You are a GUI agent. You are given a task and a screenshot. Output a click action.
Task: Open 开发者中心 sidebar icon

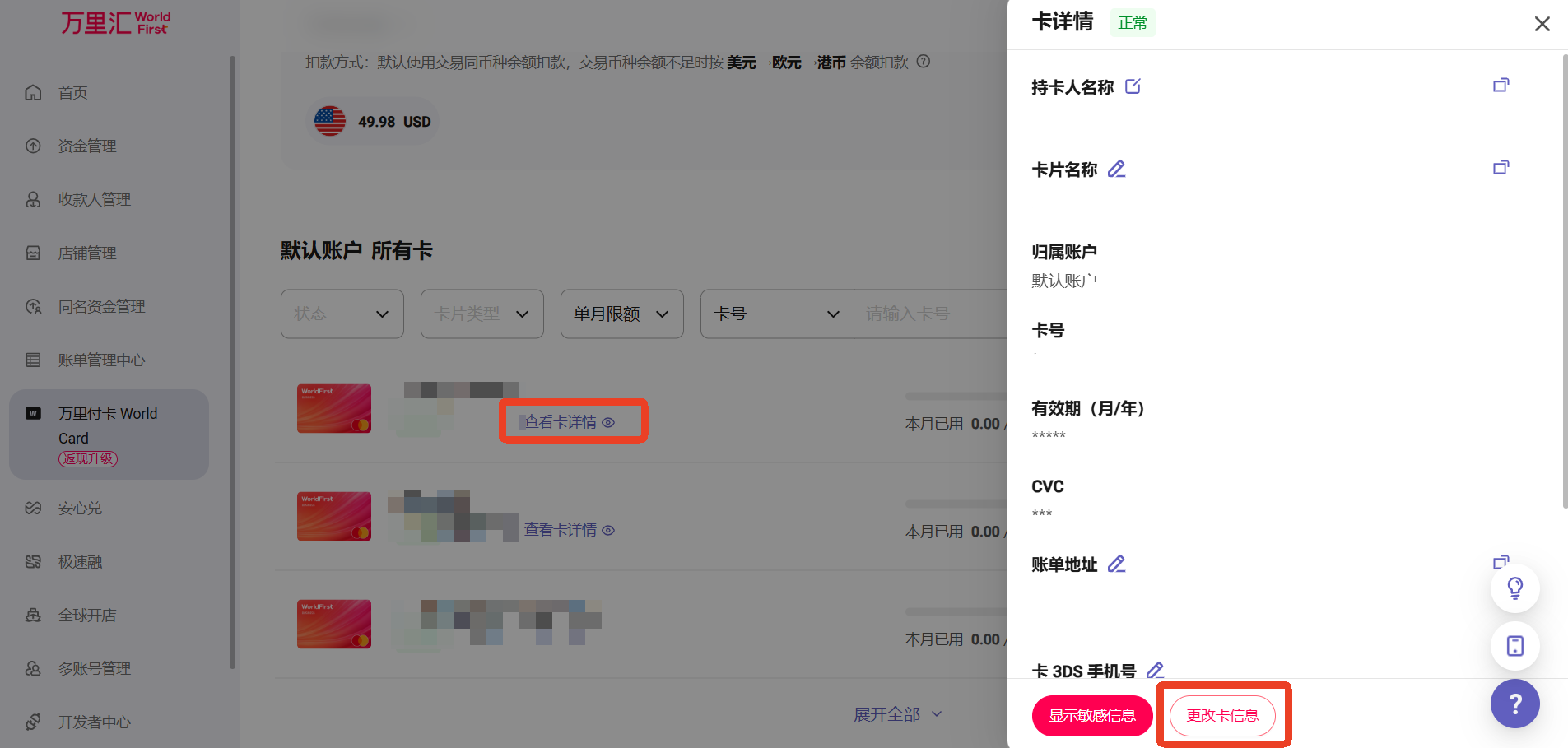[33, 722]
